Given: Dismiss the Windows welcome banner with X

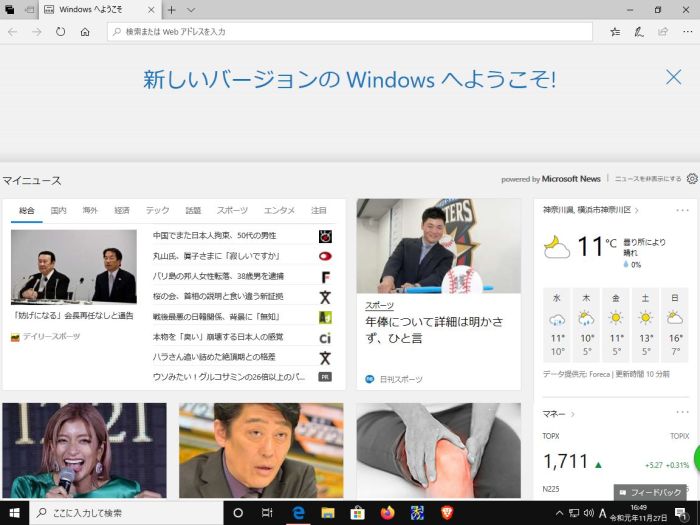Looking at the screenshot, I should click(673, 77).
